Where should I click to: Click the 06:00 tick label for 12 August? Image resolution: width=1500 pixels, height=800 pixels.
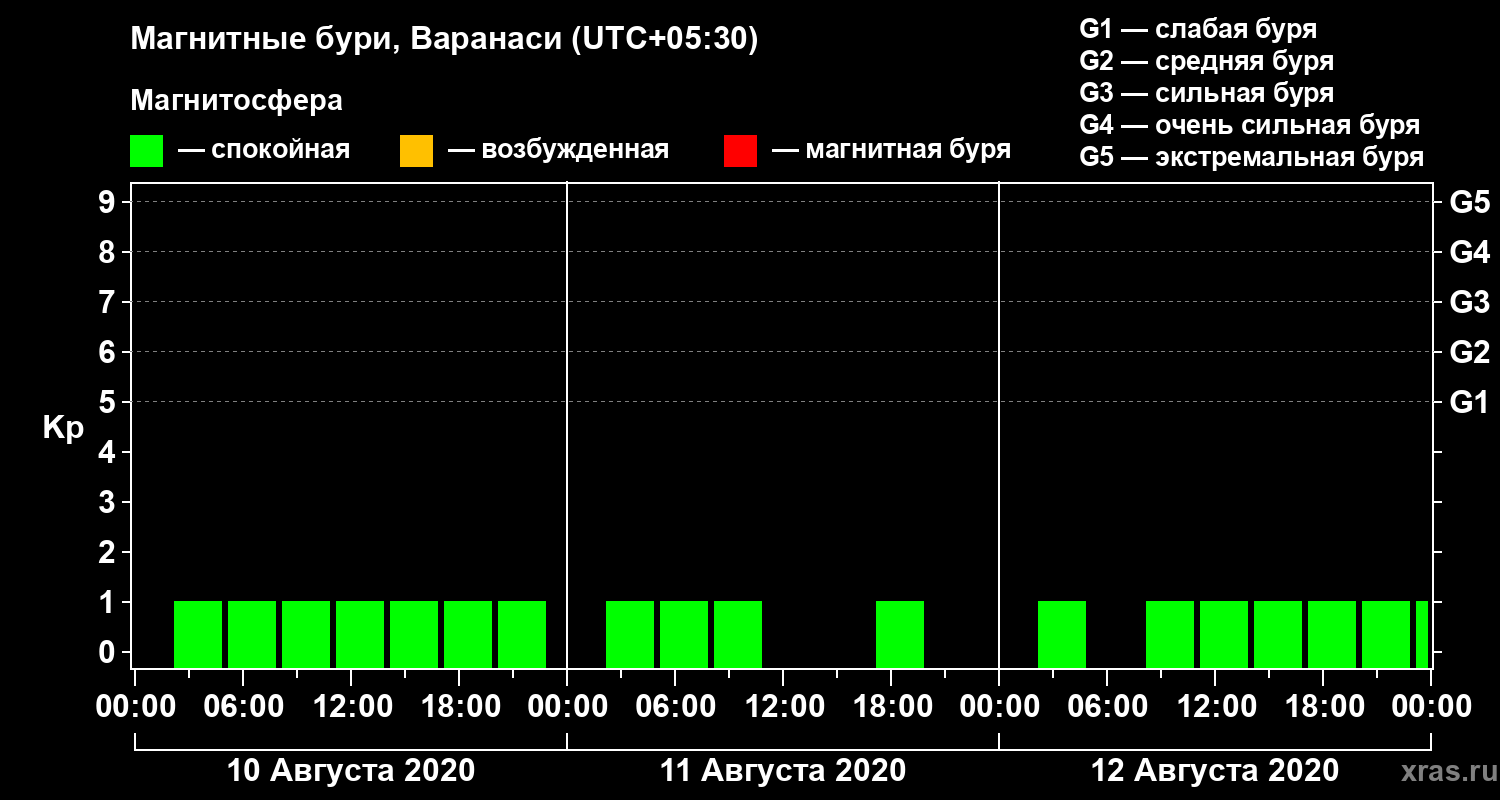[1107, 707]
